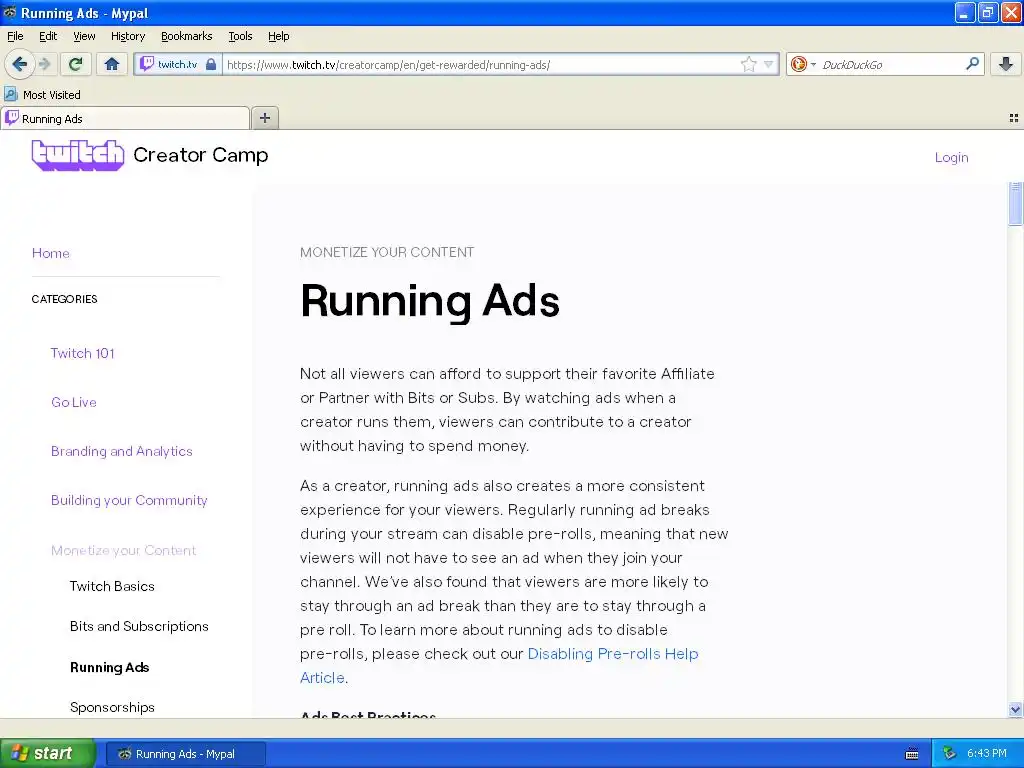Image resolution: width=1024 pixels, height=768 pixels.
Task: Click the search magnifier icon
Action: click(972, 63)
